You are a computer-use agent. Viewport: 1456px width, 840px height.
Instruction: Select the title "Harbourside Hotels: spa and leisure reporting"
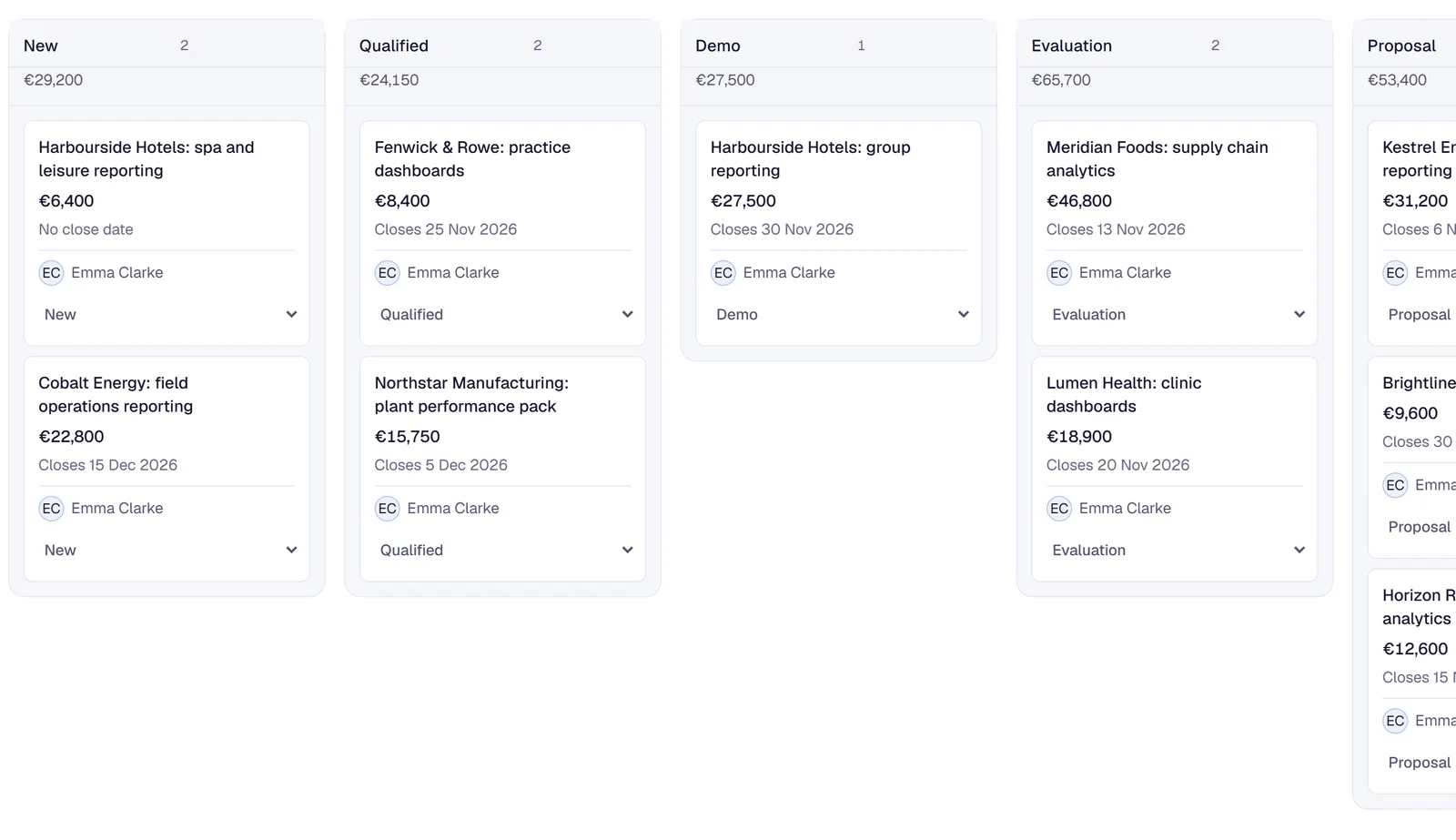tap(147, 159)
